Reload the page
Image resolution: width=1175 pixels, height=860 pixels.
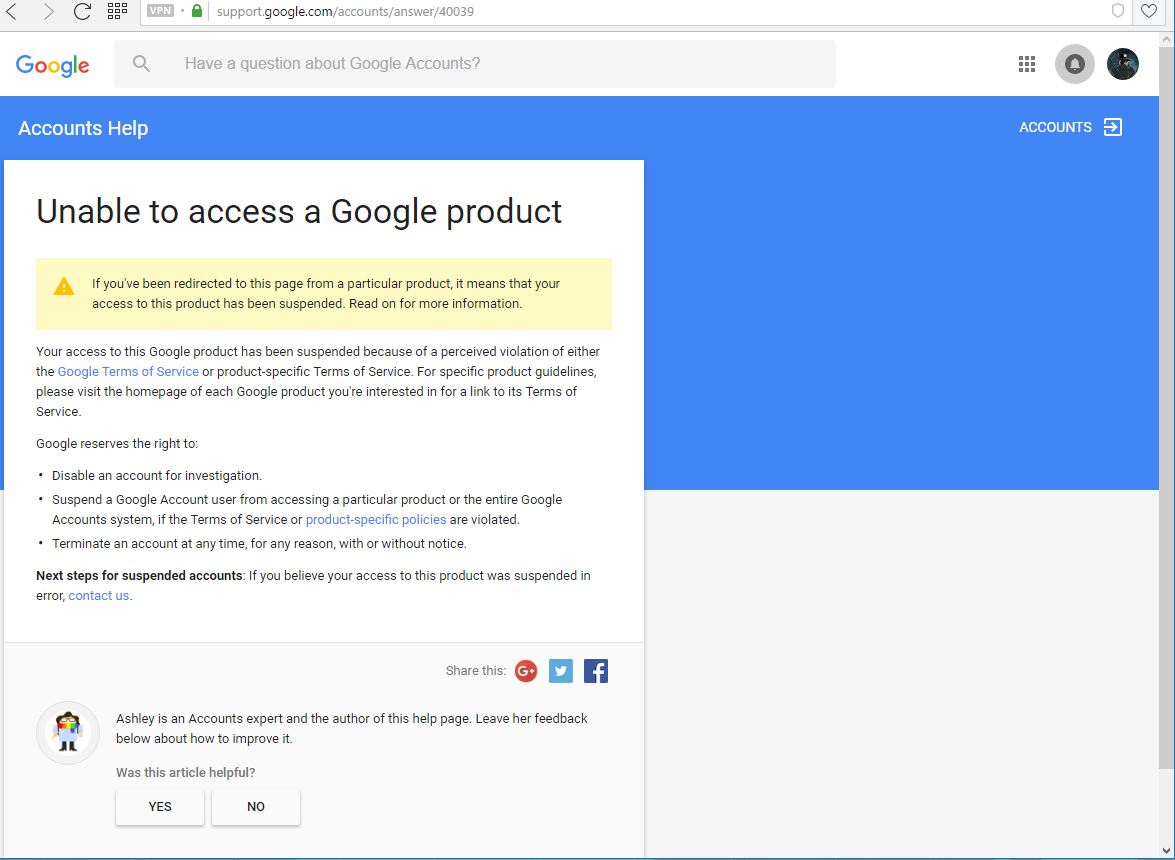tap(82, 11)
